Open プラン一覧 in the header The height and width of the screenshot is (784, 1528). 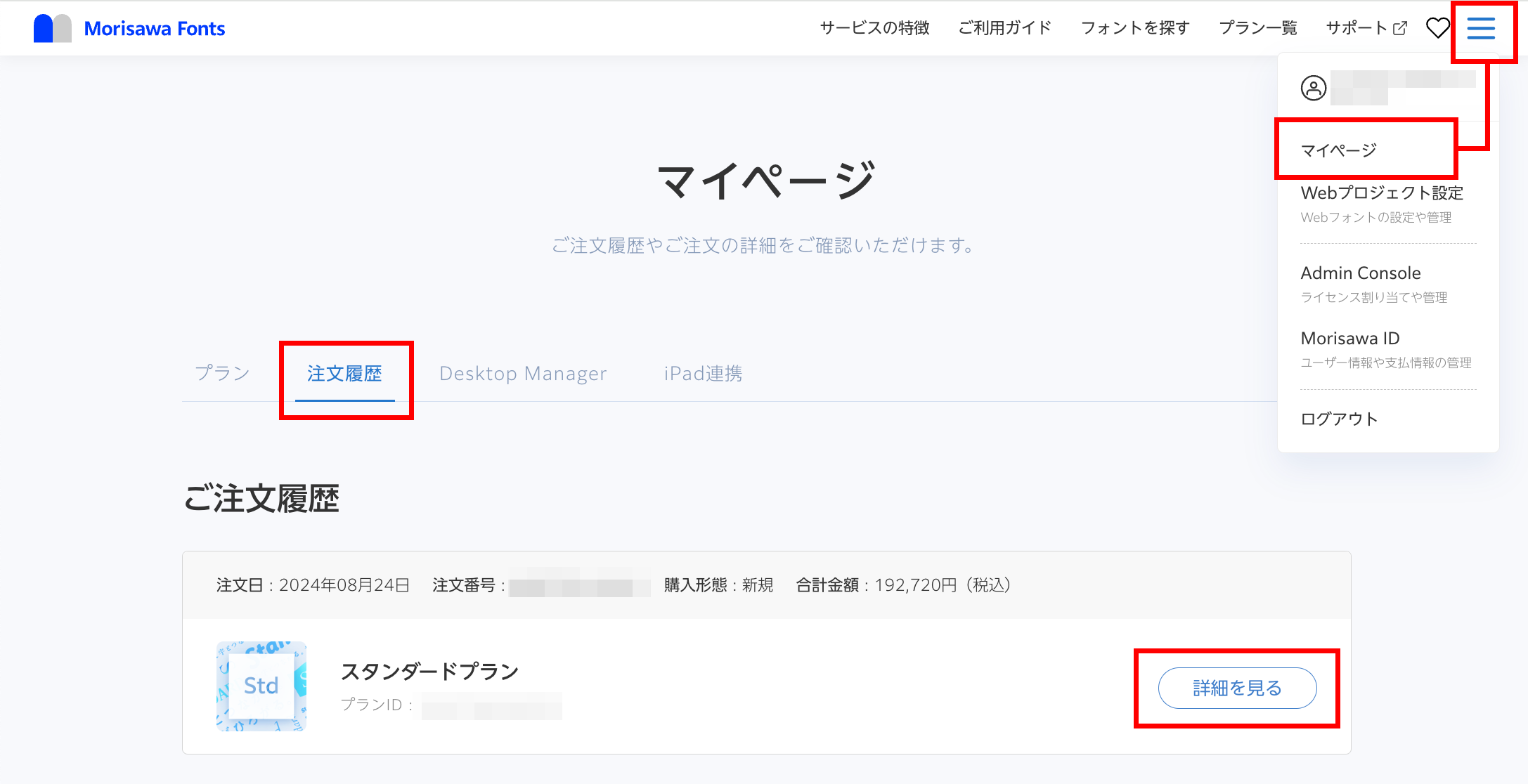click(x=1258, y=28)
